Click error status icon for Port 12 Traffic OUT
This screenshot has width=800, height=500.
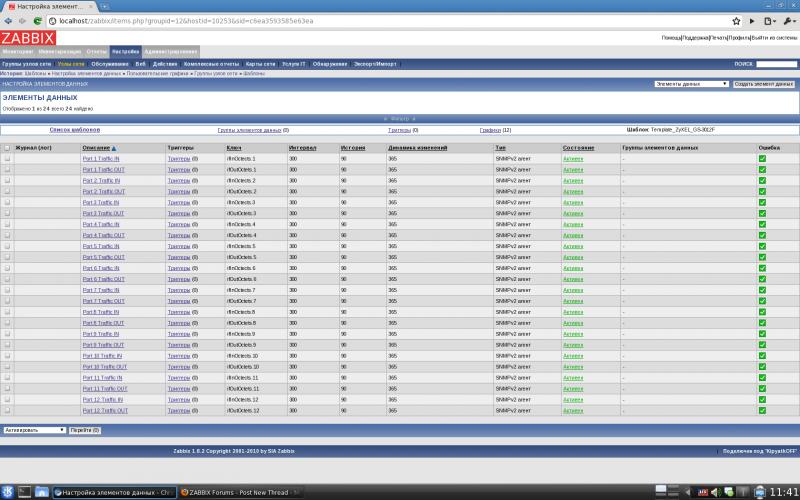tap(762, 410)
